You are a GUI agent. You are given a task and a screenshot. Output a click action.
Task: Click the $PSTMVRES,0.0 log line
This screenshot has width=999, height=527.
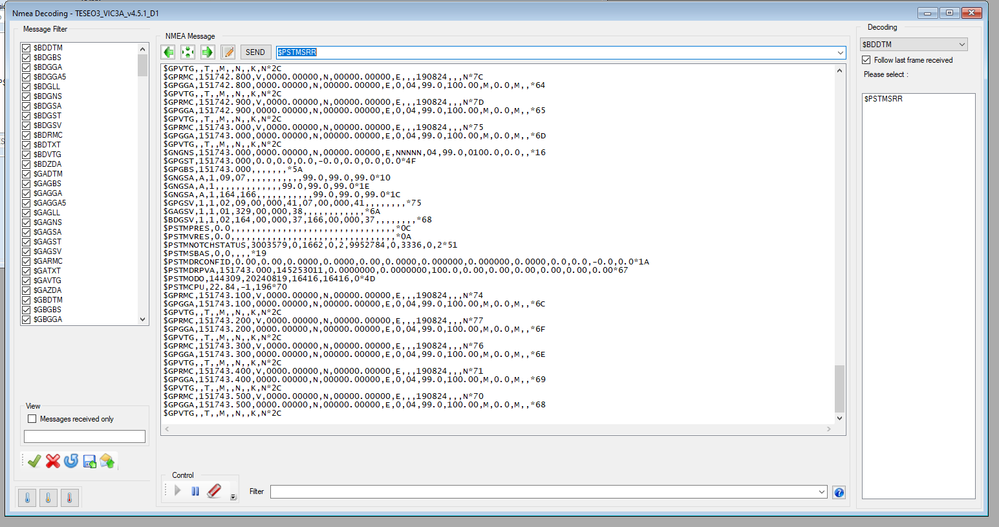click(x=287, y=236)
